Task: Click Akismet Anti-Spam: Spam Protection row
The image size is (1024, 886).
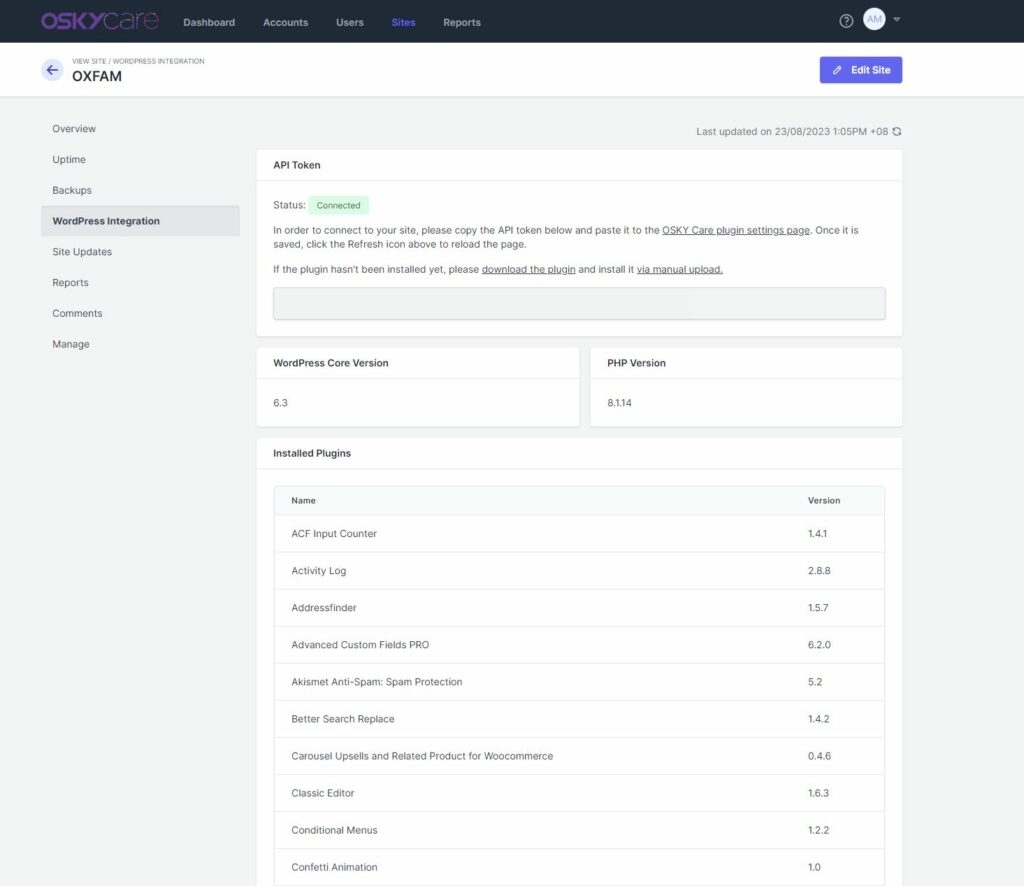Action: tap(579, 682)
